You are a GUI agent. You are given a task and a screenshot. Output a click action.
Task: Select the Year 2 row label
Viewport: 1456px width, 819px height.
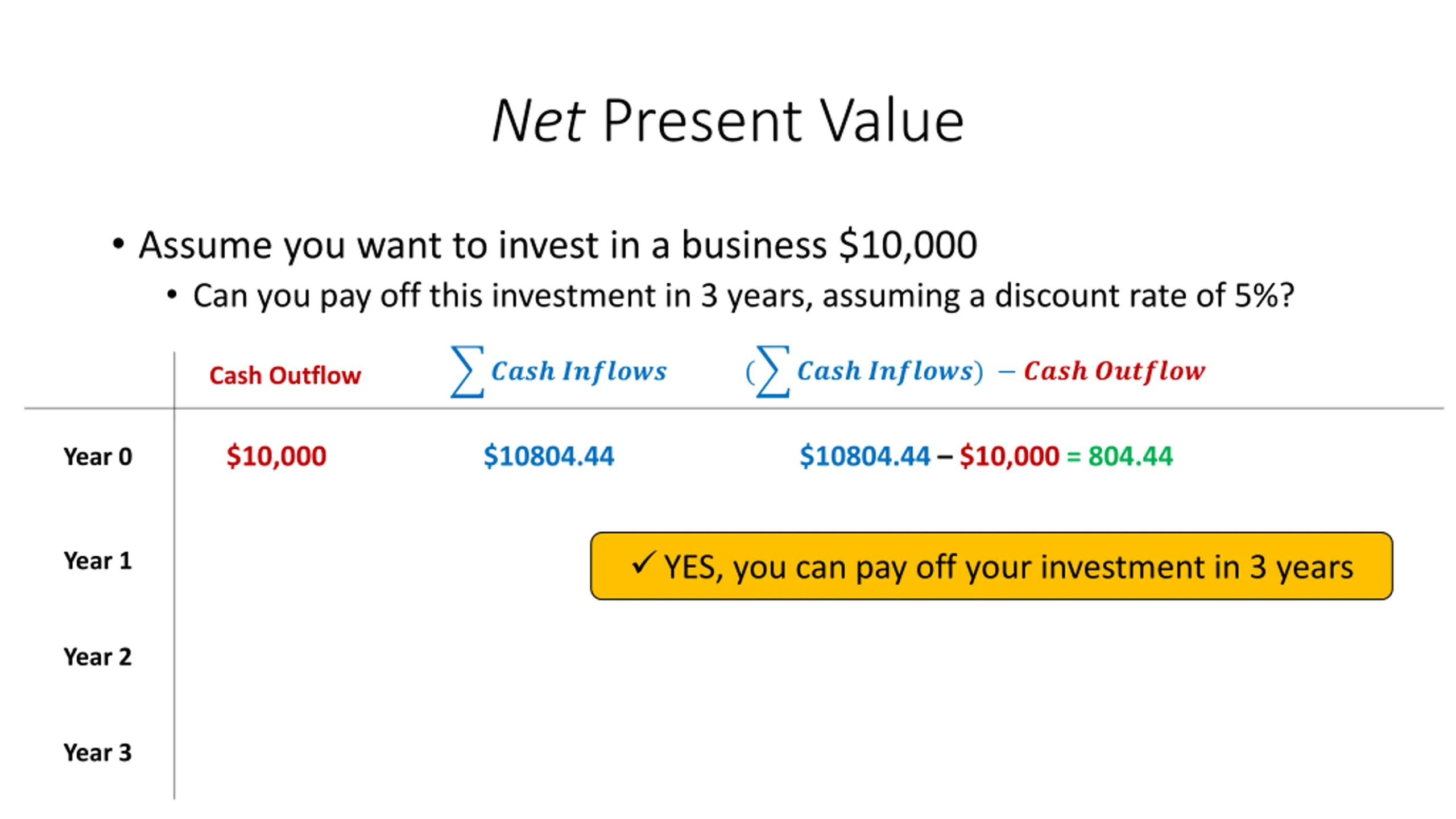98,657
